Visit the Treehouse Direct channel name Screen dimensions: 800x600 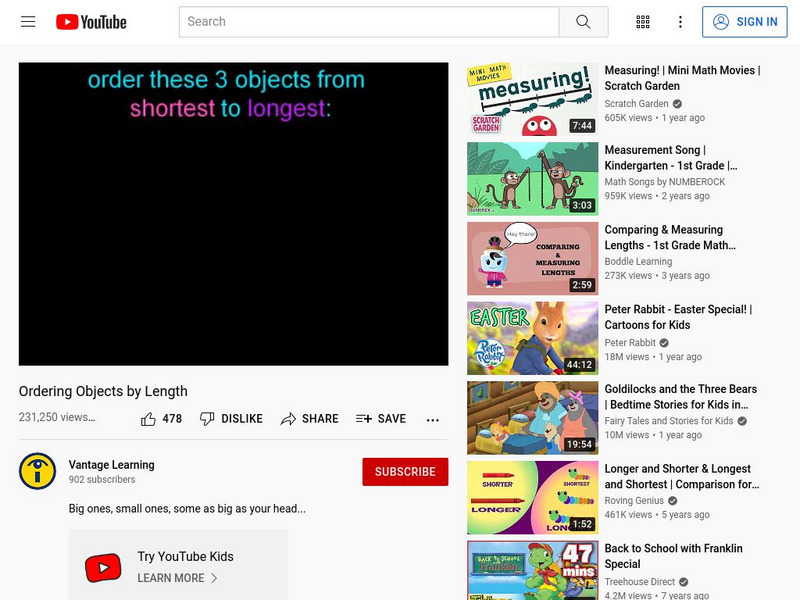click(x=640, y=582)
